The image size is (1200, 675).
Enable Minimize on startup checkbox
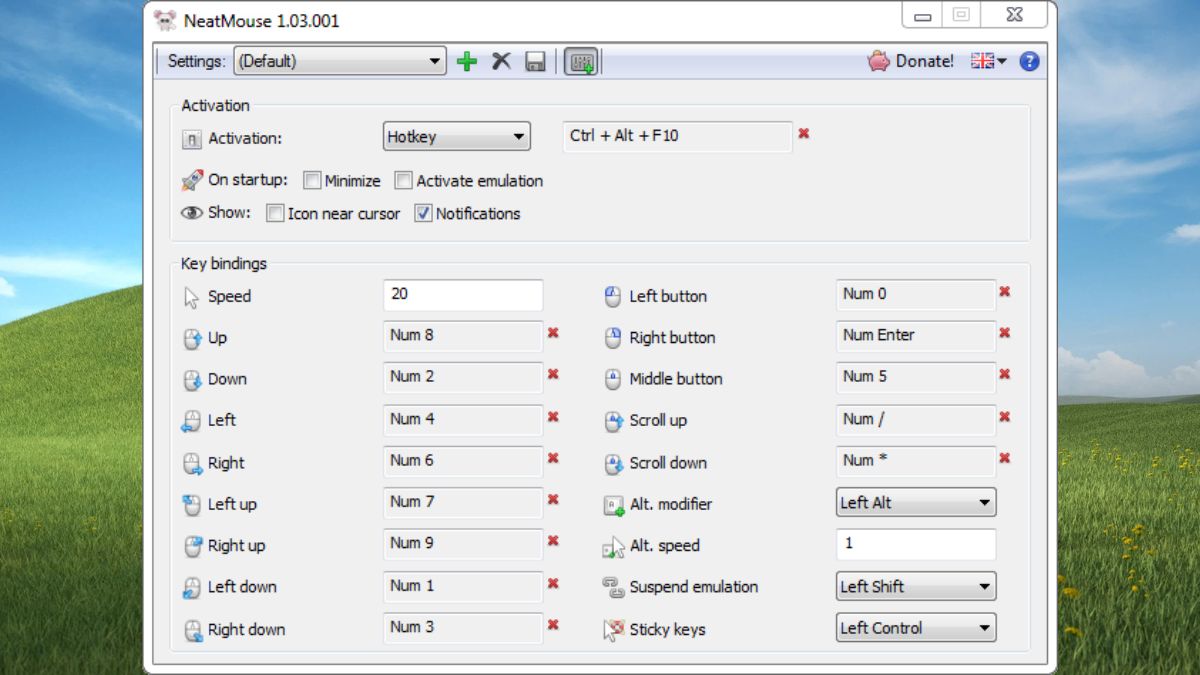(312, 181)
